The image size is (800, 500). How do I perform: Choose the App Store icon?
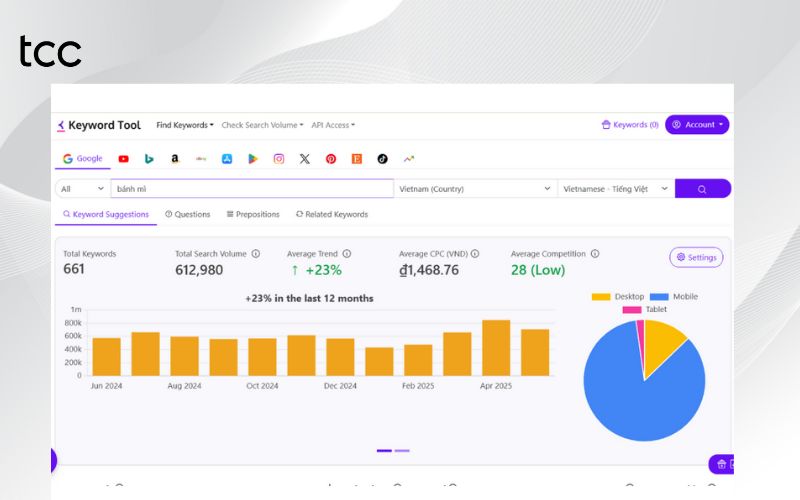[227, 159]
